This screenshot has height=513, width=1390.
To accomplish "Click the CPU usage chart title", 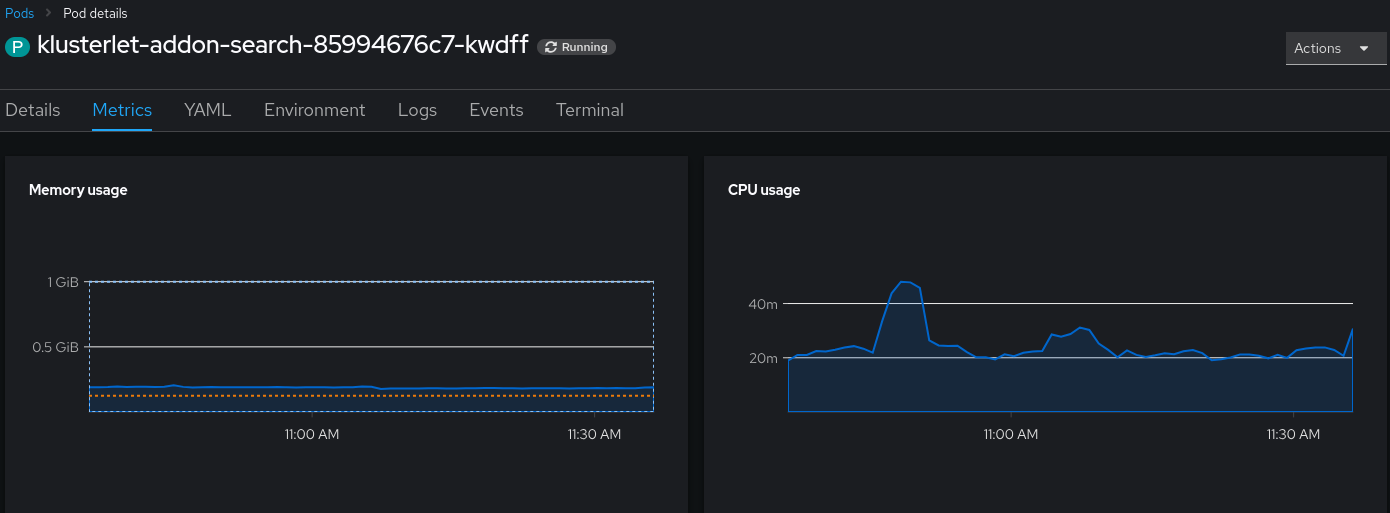I will point(764,190).
